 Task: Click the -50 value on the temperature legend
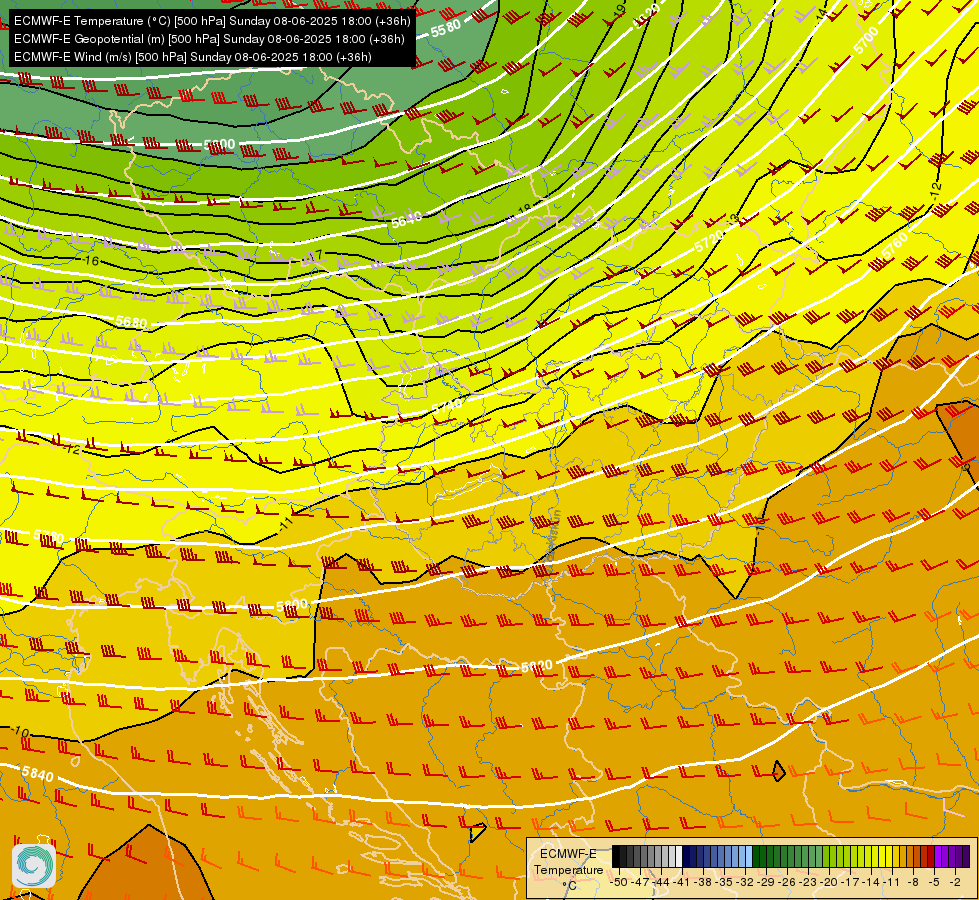coord(619,882)
